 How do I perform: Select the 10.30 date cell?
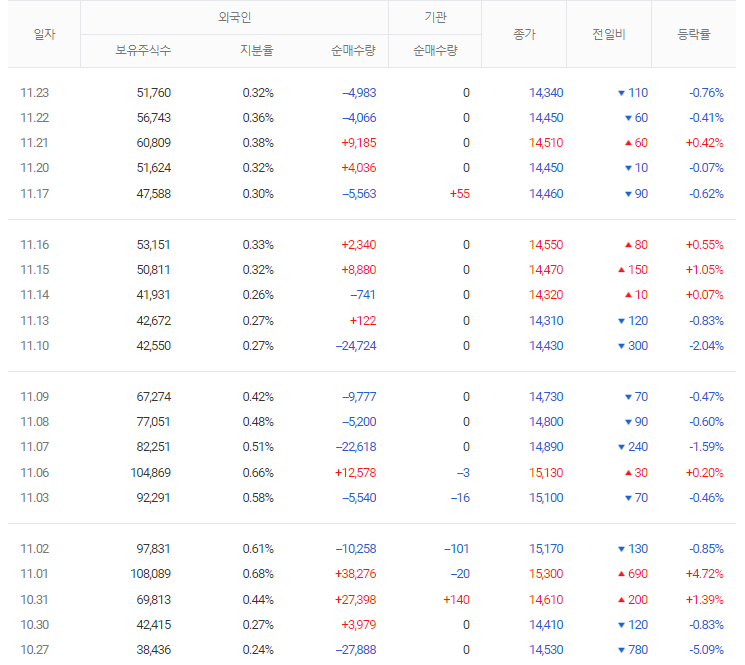coord(35,625)
